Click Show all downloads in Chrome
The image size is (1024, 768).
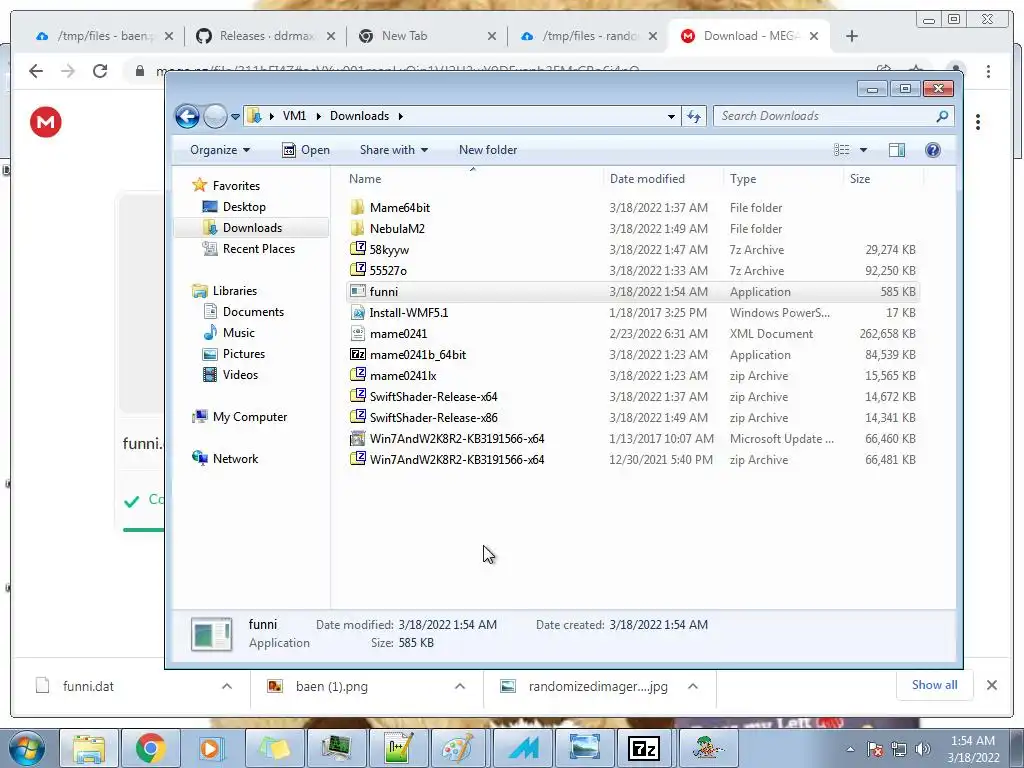935,685
